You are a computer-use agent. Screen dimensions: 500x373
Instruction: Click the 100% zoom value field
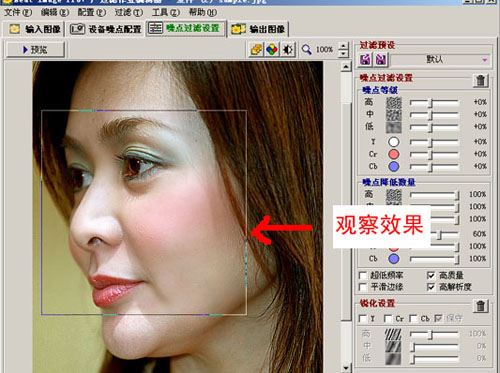[324, 50]
